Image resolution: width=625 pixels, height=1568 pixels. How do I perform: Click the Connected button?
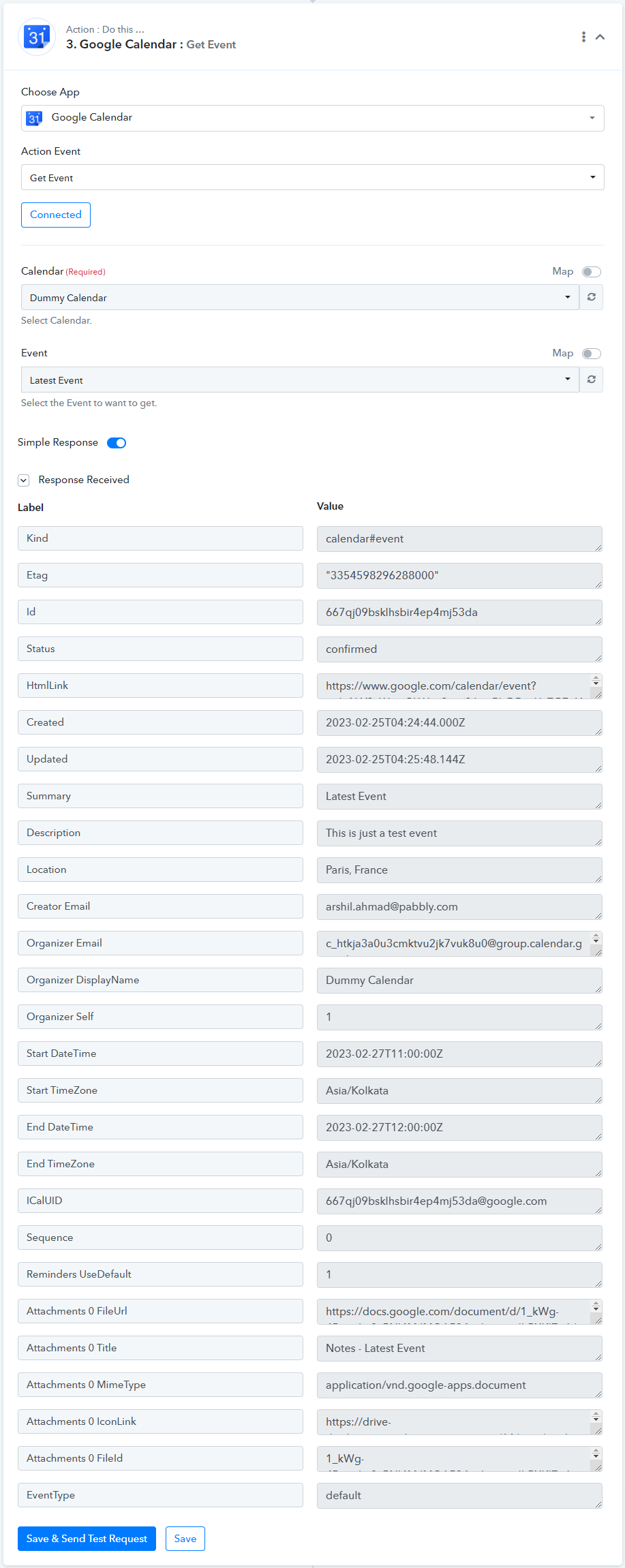56,215
